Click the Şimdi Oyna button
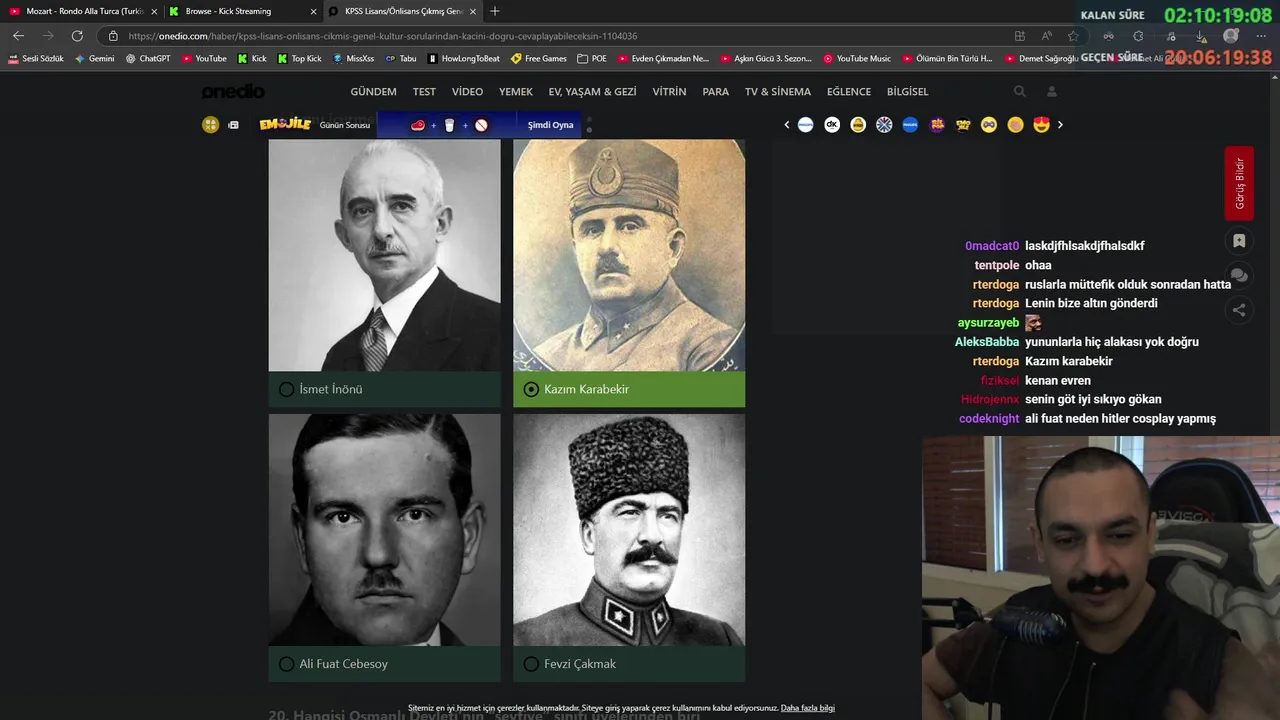 coord(550,125)
